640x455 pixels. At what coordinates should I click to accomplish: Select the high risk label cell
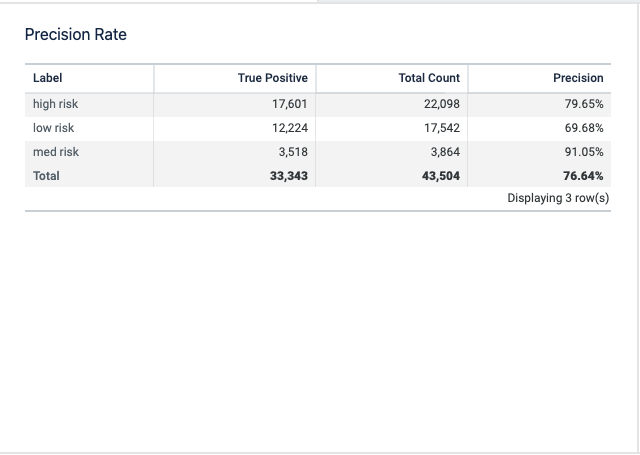tap(55, 104)
